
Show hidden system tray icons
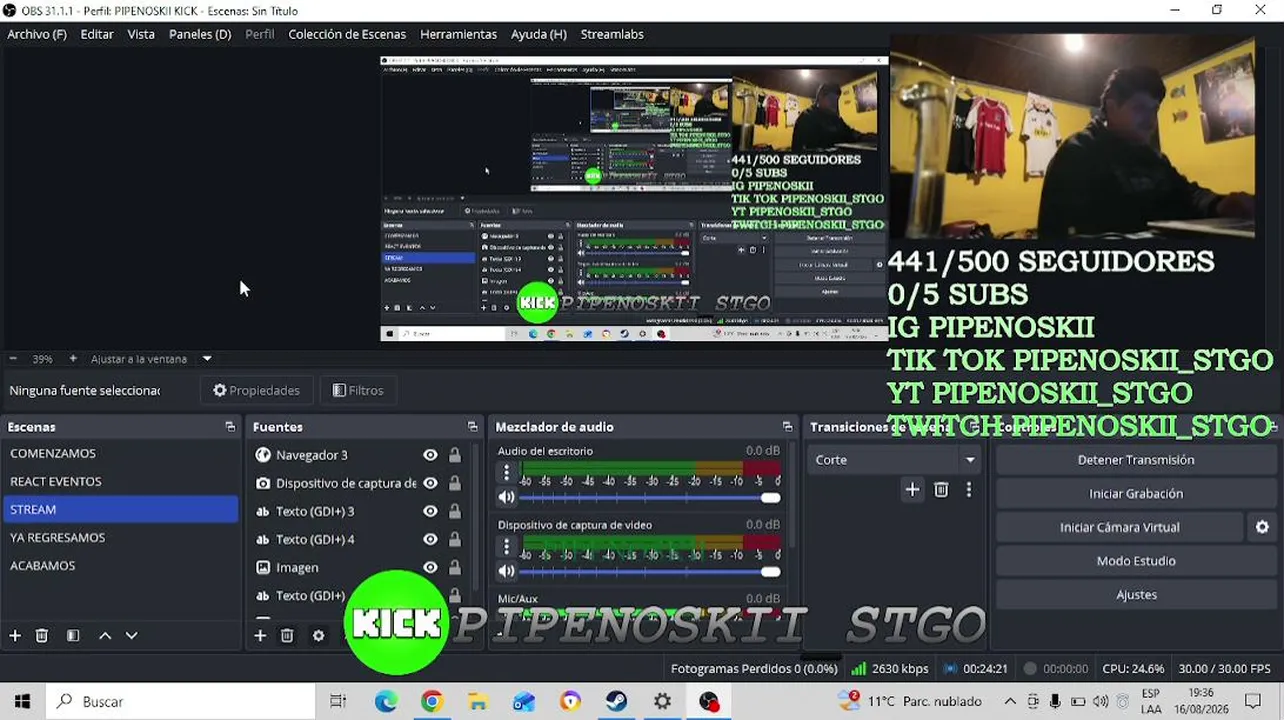pos(1010,701)
